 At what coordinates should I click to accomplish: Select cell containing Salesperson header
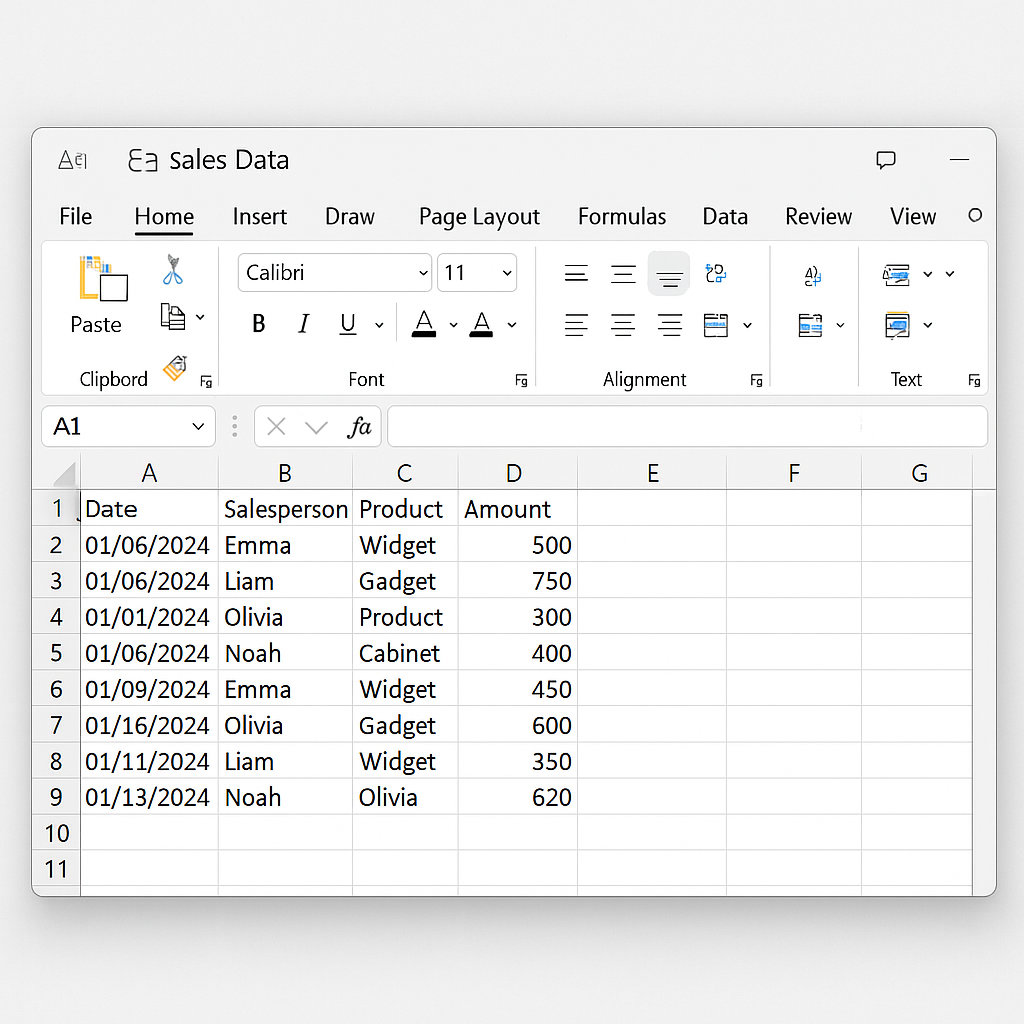(285, 509)
